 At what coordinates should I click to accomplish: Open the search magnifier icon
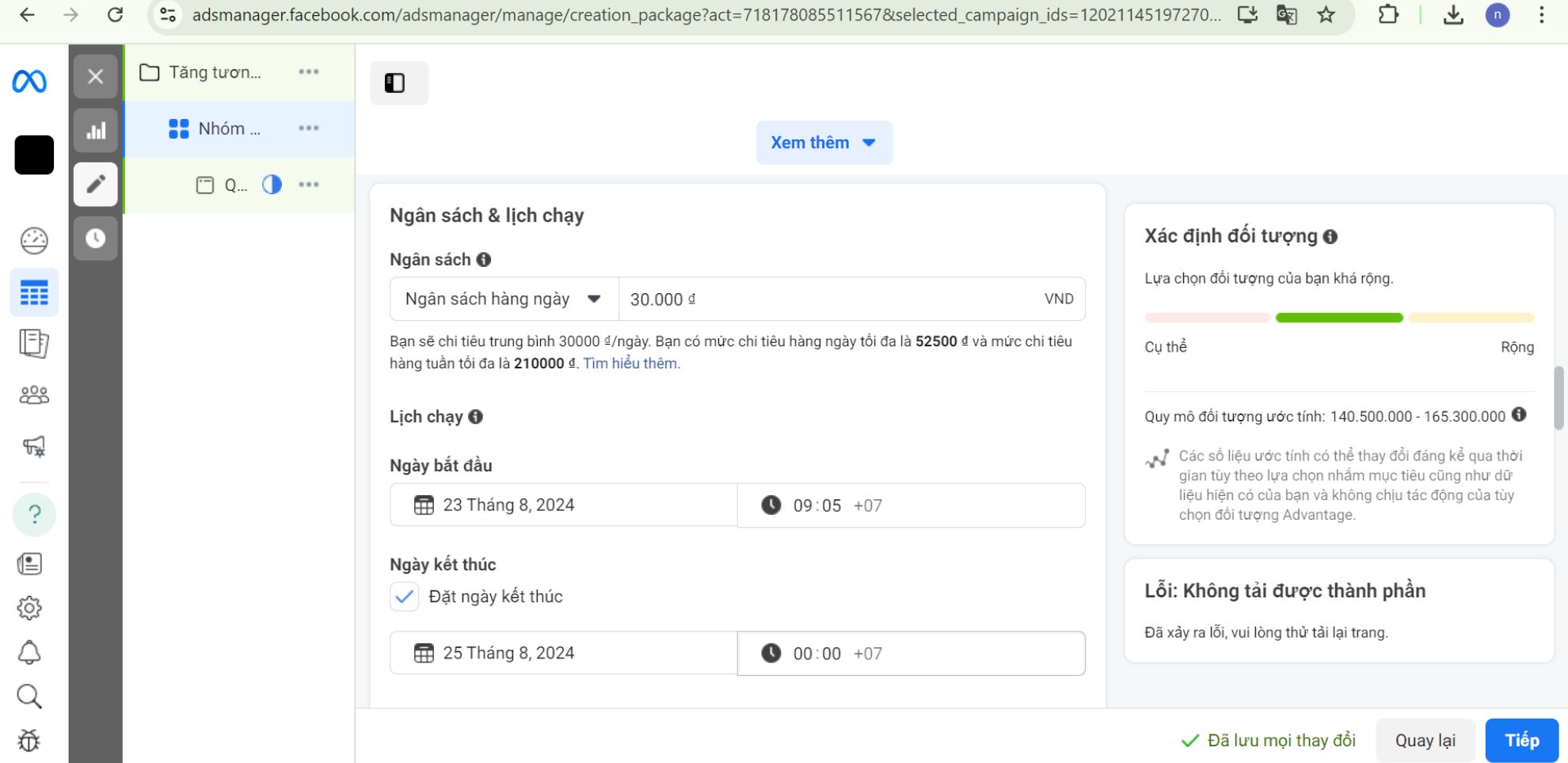click(29, 697)
